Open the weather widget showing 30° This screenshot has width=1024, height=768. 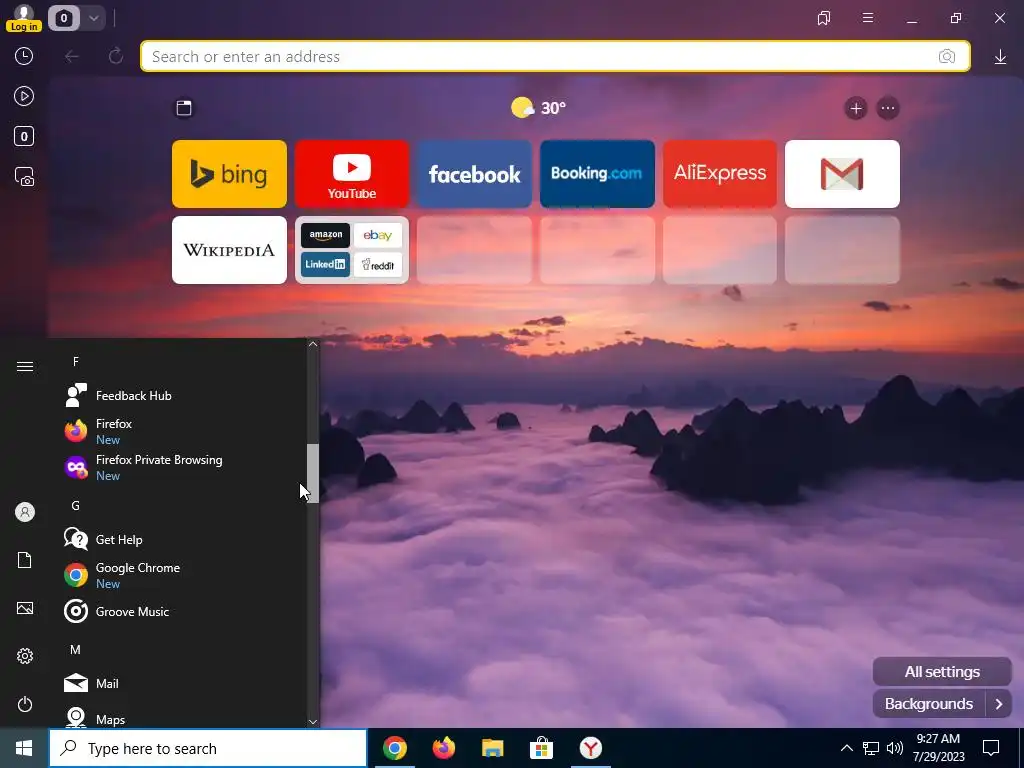click(538, 108)
